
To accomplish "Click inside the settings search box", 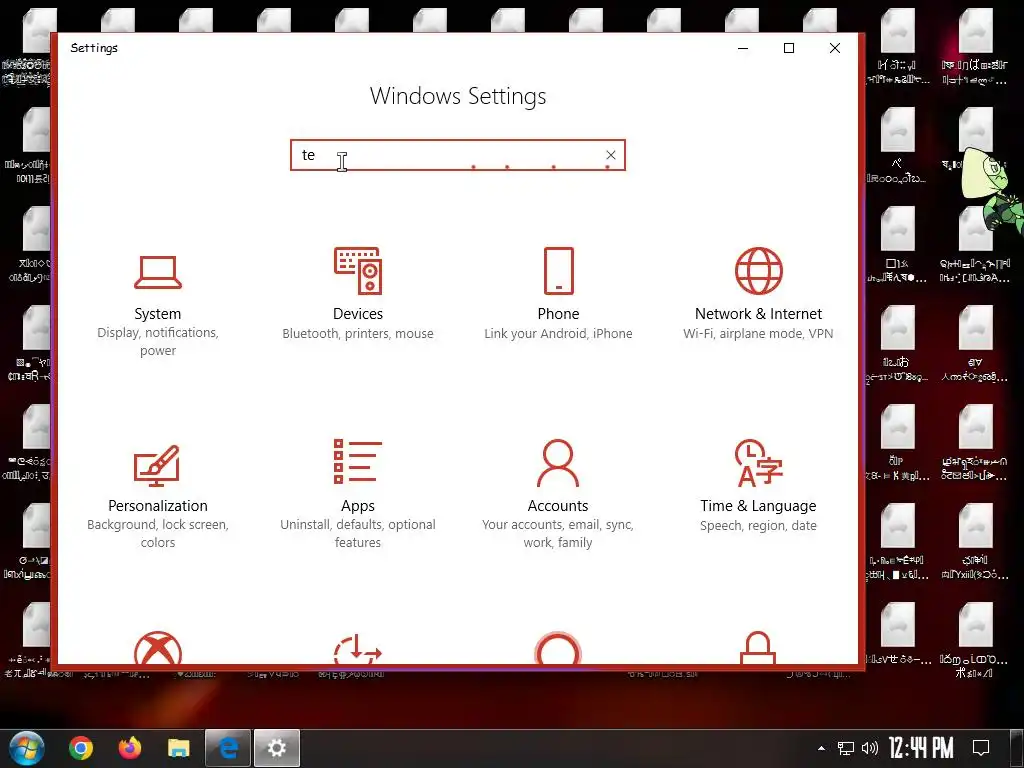I will (x=457, y=155).
